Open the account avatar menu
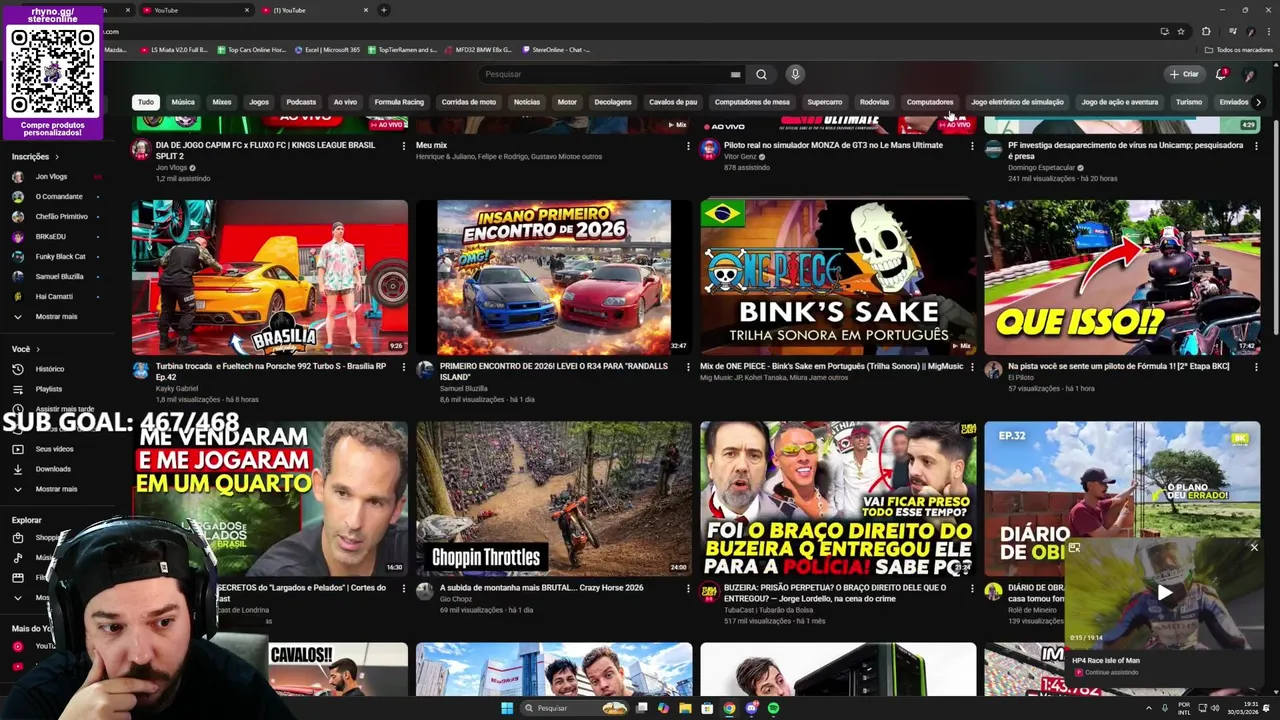This screenshot has height=720, width=1280. [1249, 74]
